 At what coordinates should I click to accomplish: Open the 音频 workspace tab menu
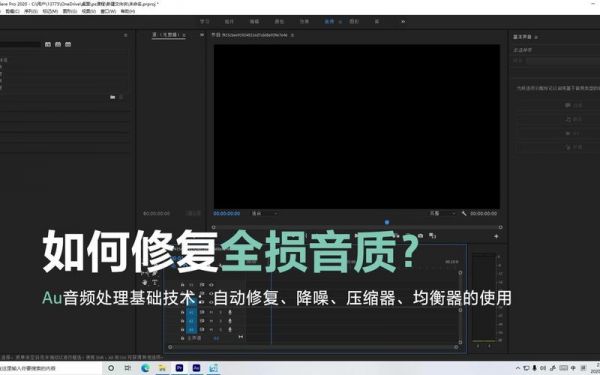[x=340, y=22]
